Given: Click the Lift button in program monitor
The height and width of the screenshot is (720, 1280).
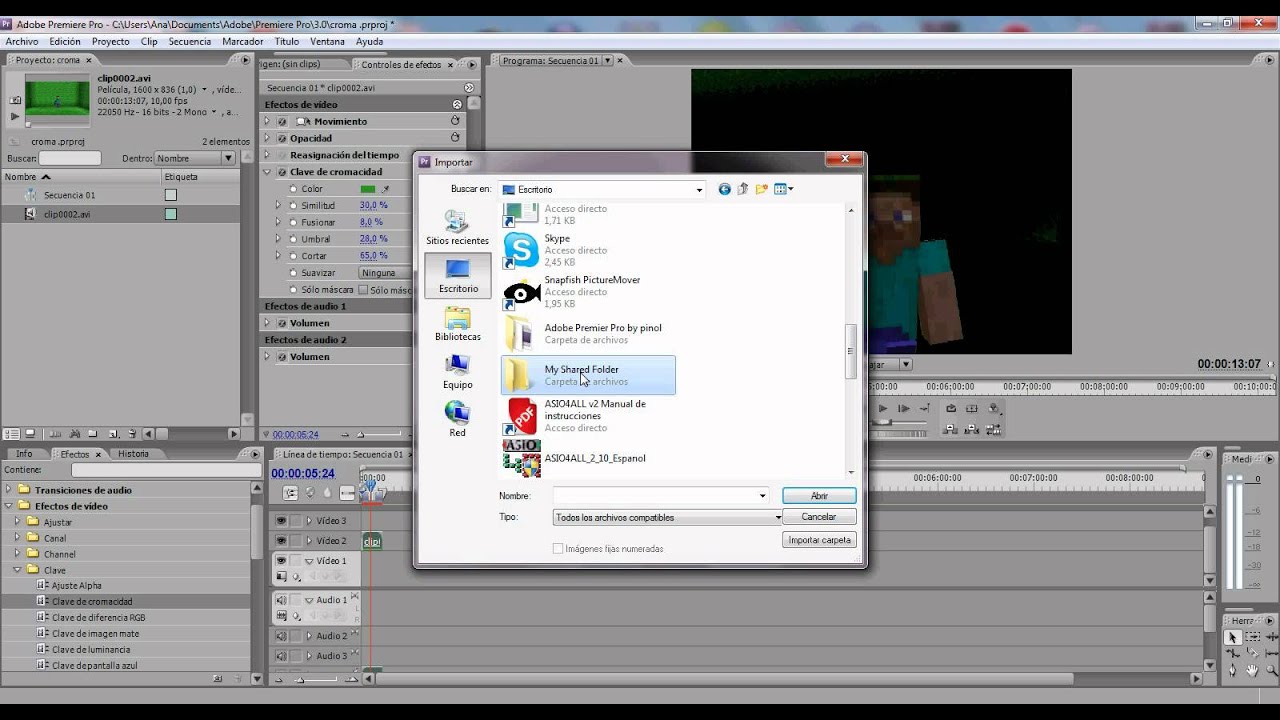Looking at the screenshot, I should tap(950, 431).
